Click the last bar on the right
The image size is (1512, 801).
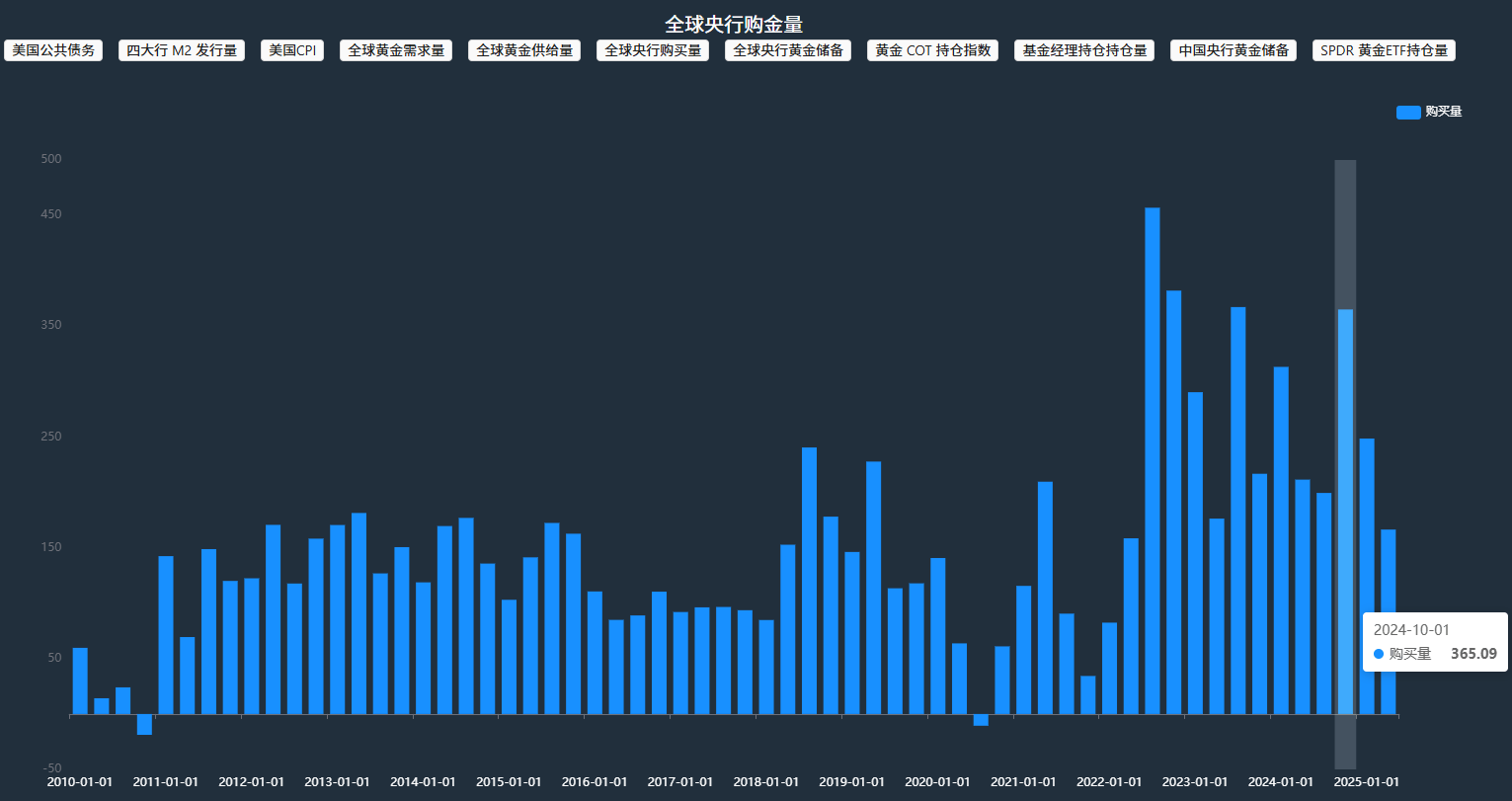[x=1389, y=621]
